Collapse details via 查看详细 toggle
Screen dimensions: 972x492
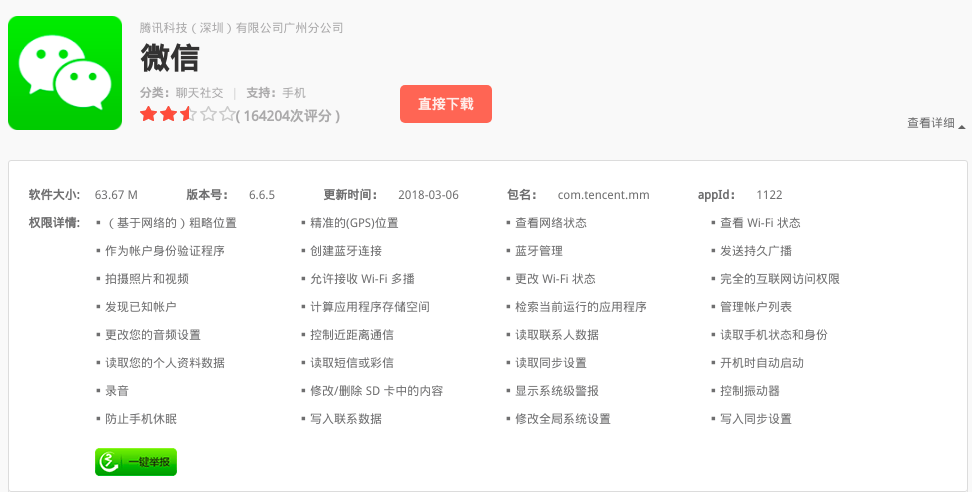point(936,123)
